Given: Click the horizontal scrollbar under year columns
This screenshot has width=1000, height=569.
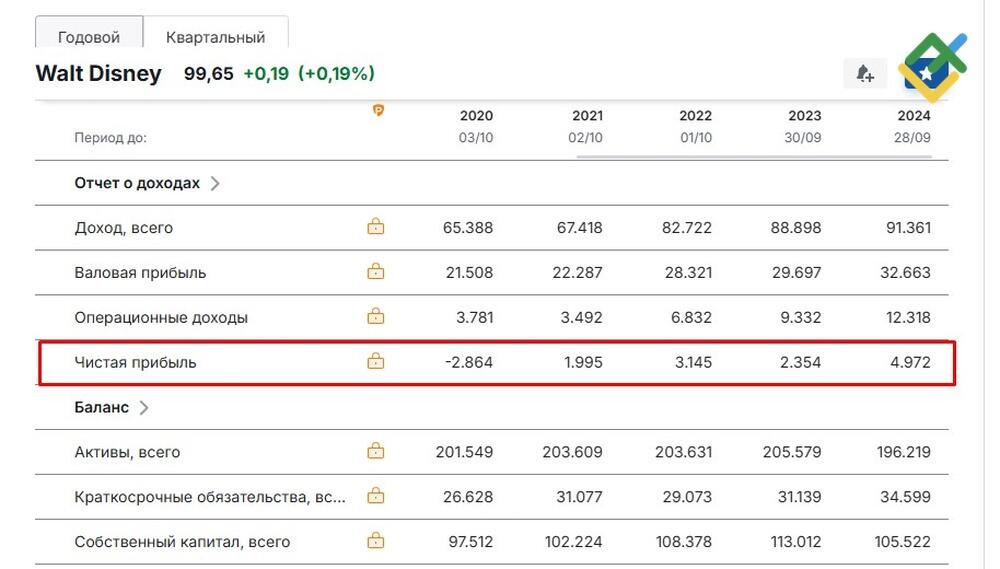Looking at the screenshot, I should pos(754,156).
